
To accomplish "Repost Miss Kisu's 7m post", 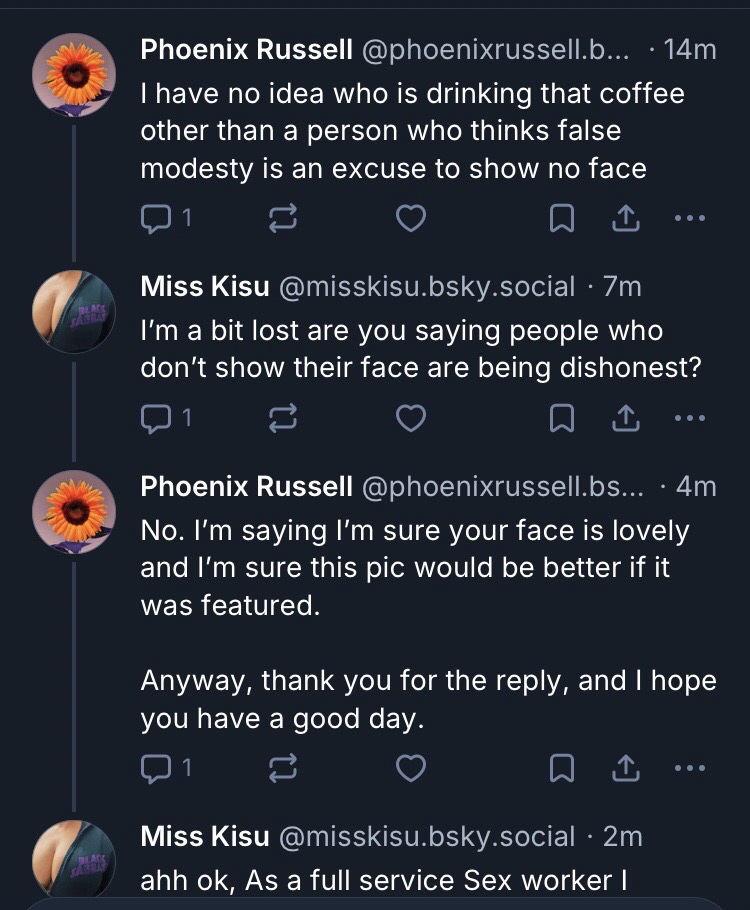I will pos(284,418).
